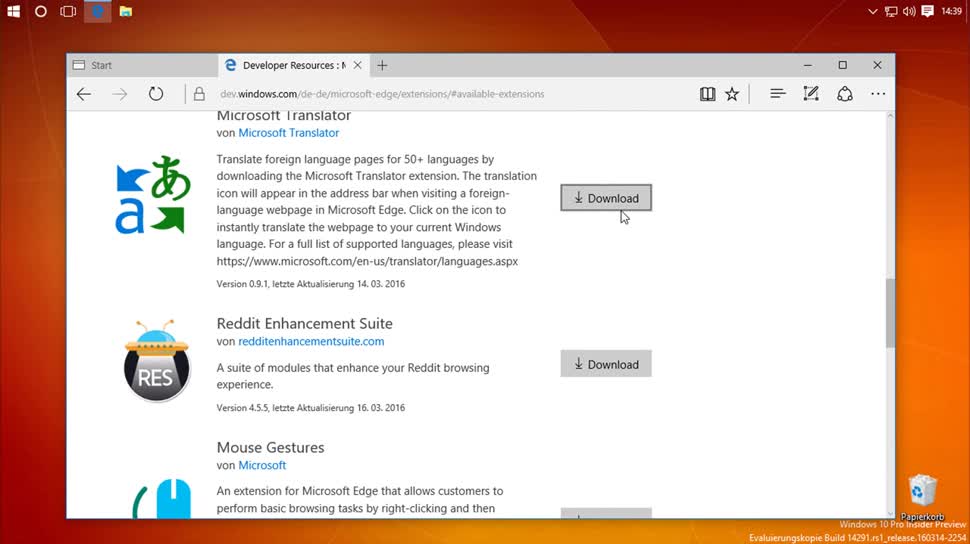This screenshot has width=970, height=544.
Task: Click the lock icon in the address bar
Action: [199, 94]
